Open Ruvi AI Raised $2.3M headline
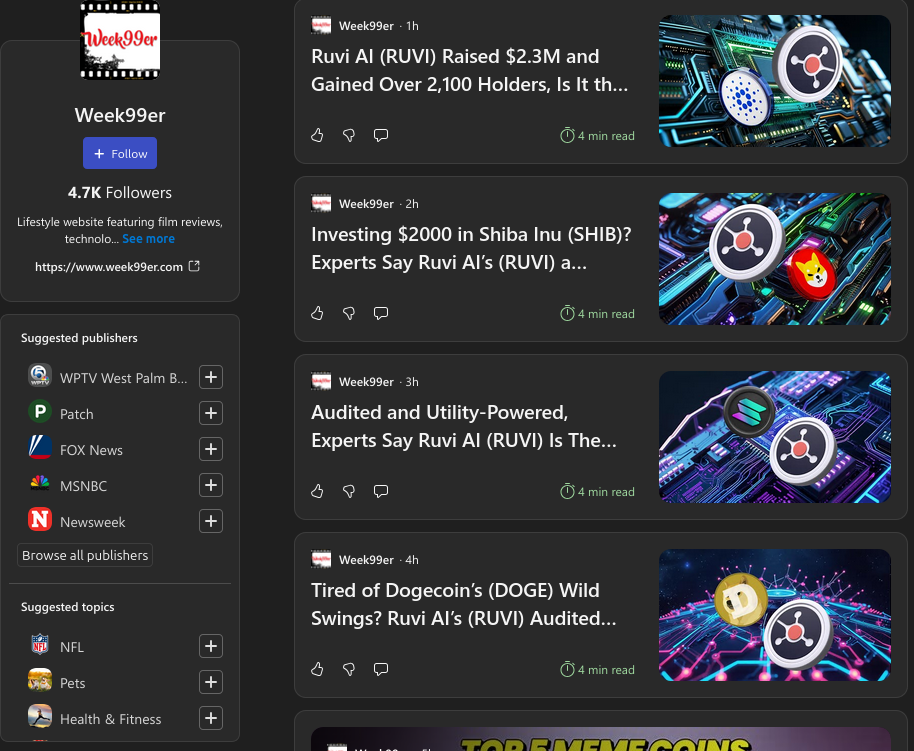Viewport: 914px width, 751px height. [x=470, y=71]
